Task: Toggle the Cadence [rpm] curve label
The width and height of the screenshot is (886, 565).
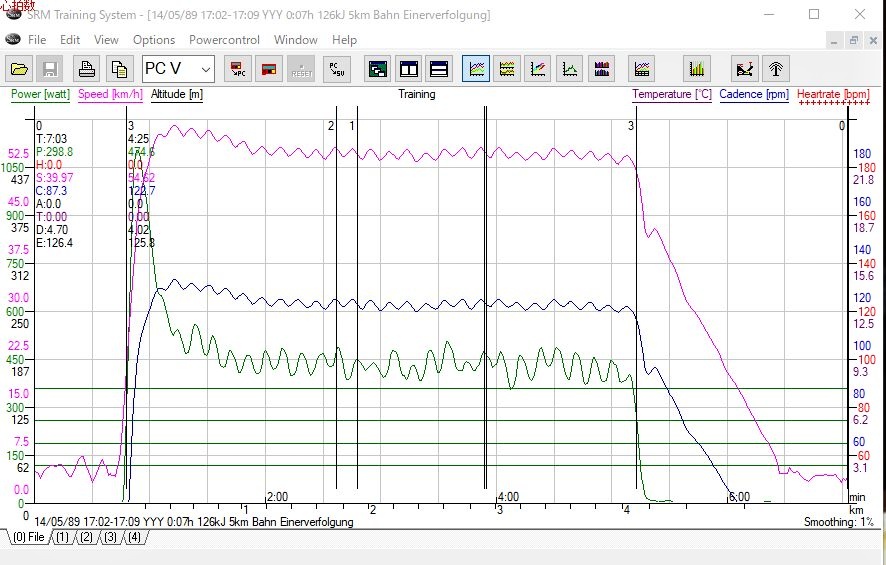Action: pyautogui.click(x=754, y=94)
